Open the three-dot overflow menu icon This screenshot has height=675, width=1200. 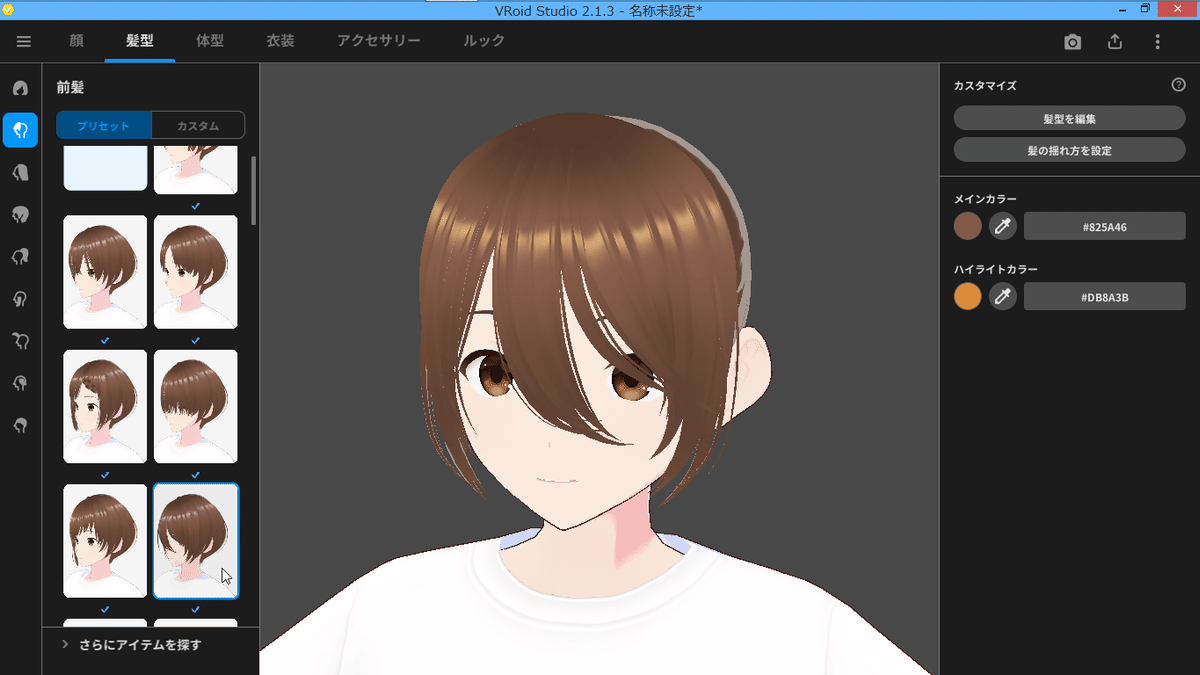coord(1157,42)
